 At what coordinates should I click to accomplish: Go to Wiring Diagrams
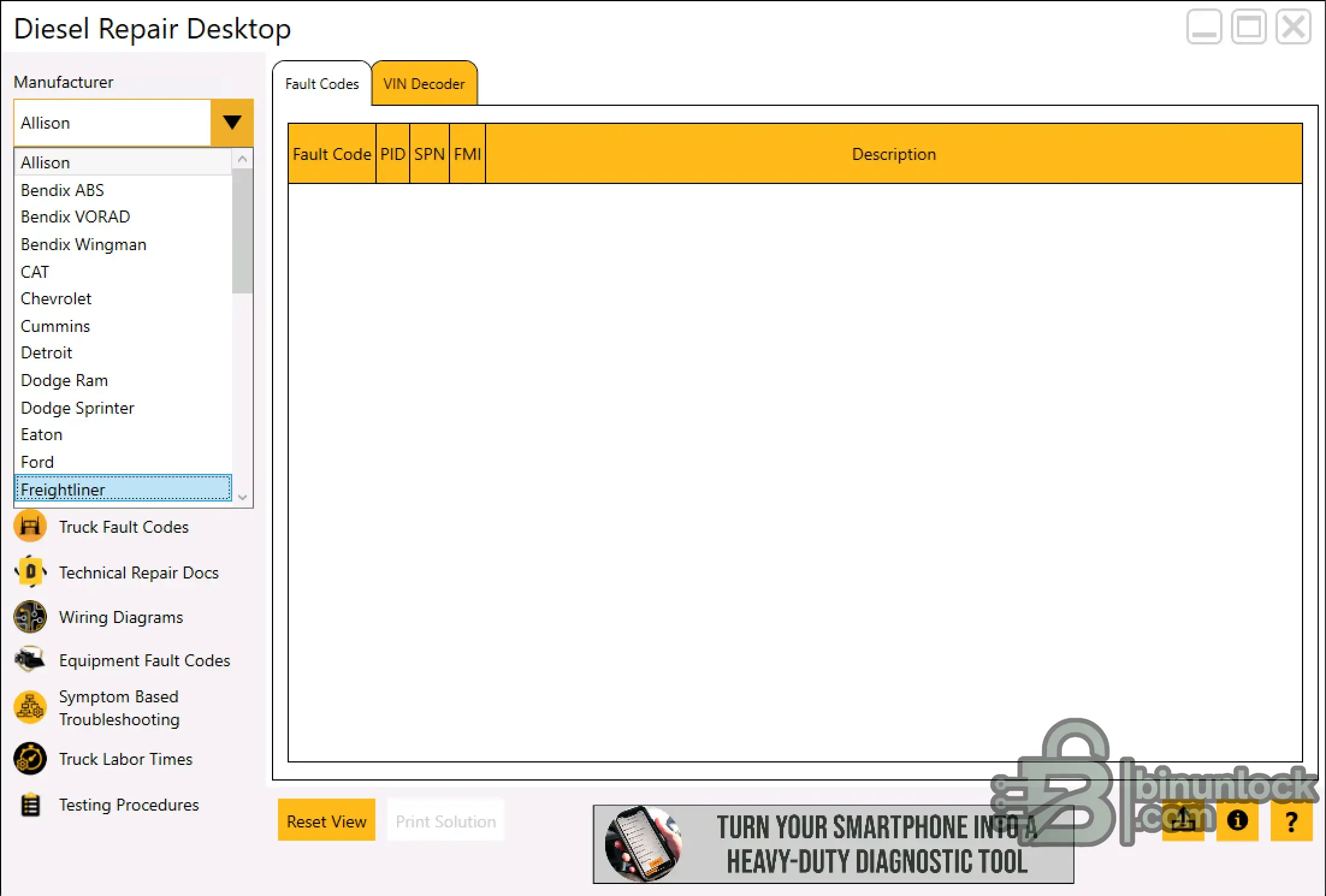(121, 617)
